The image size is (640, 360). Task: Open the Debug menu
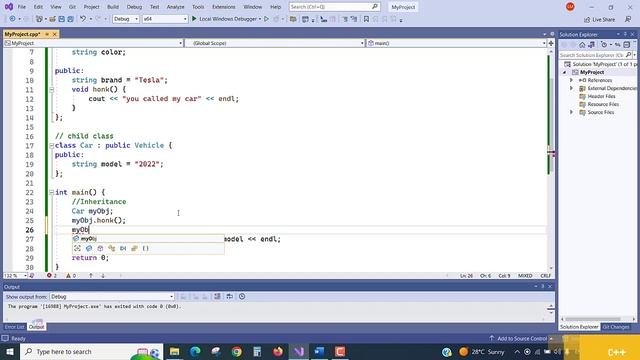(134, 7)
